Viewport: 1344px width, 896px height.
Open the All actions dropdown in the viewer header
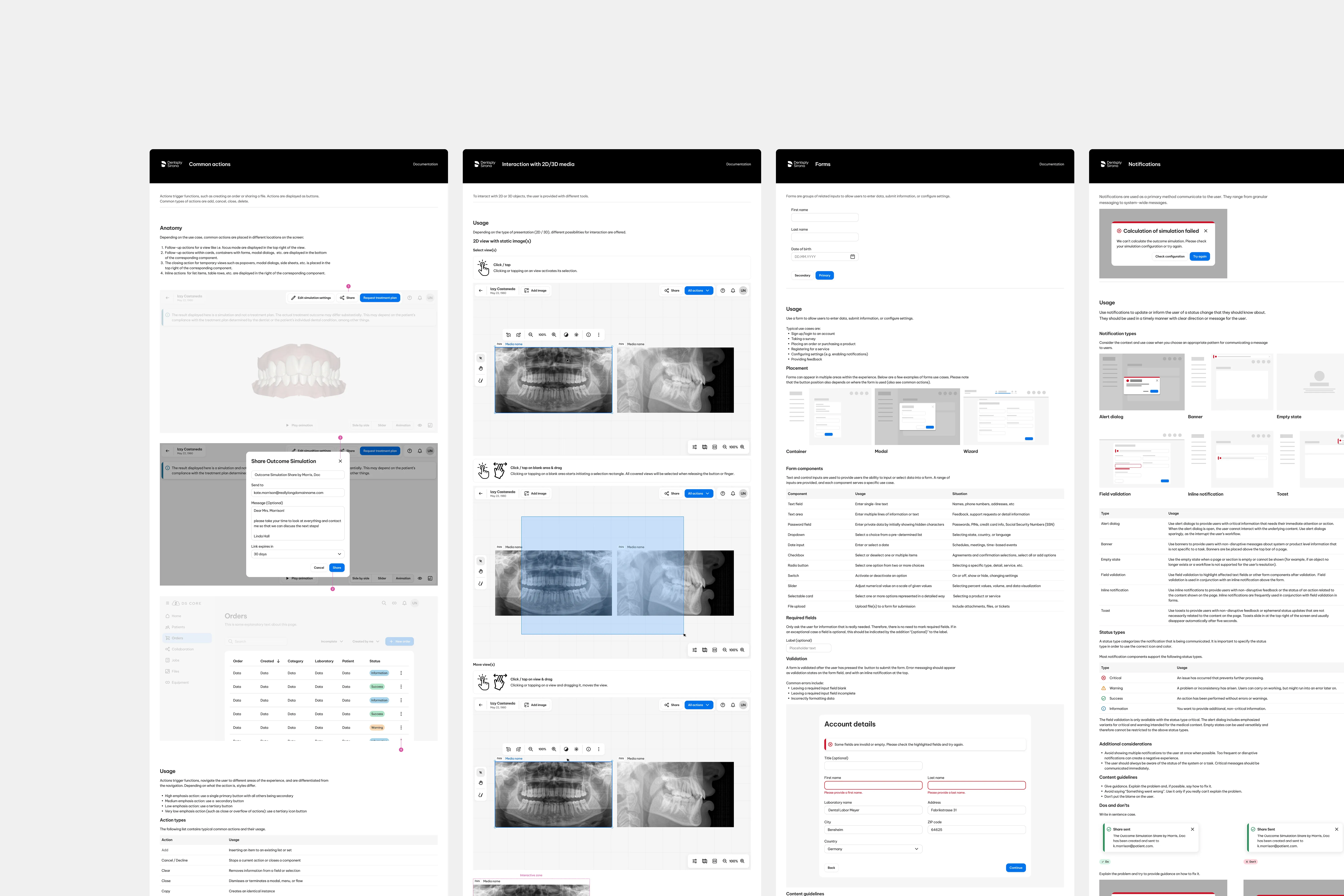pyautogui.click(x=698, y=290)
